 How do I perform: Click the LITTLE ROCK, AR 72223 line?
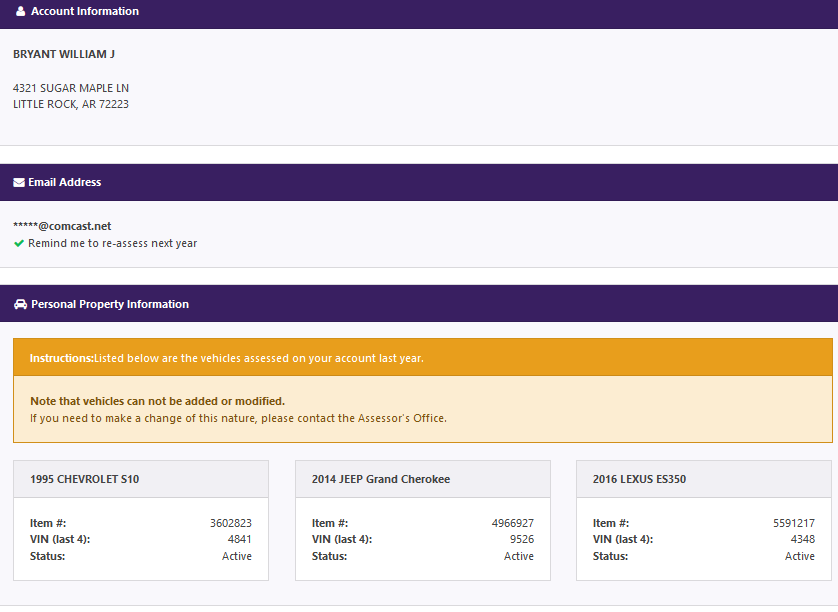pyautogui.click(x=71, y=104)
